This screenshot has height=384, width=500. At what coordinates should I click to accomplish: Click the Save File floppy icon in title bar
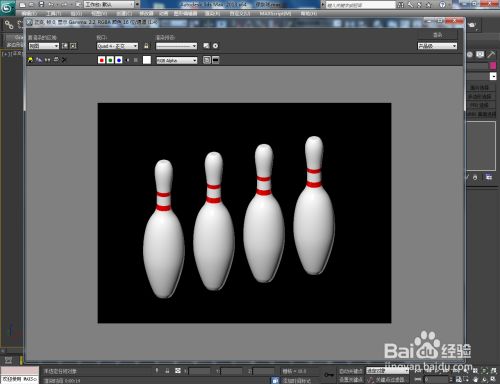pyautogui.click(x=41, y=4)
